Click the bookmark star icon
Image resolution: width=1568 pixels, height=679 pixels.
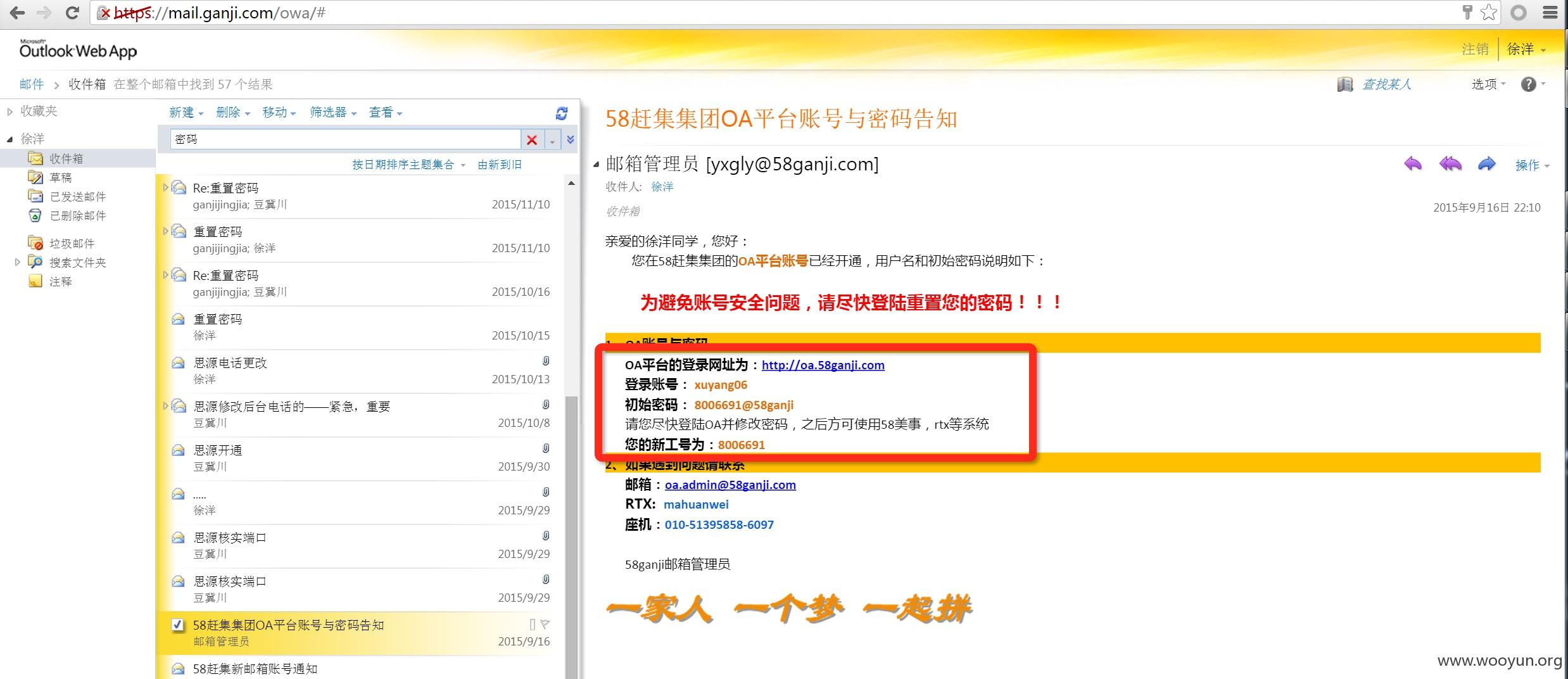(x=1488, y=13)
